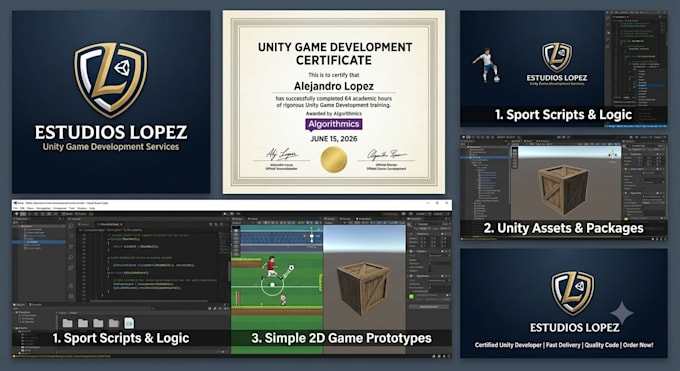Image resolution: width=680 pixels, height=371 pixels.
Task: Open the File menu in the wide editor window
Action: [15, 208]
